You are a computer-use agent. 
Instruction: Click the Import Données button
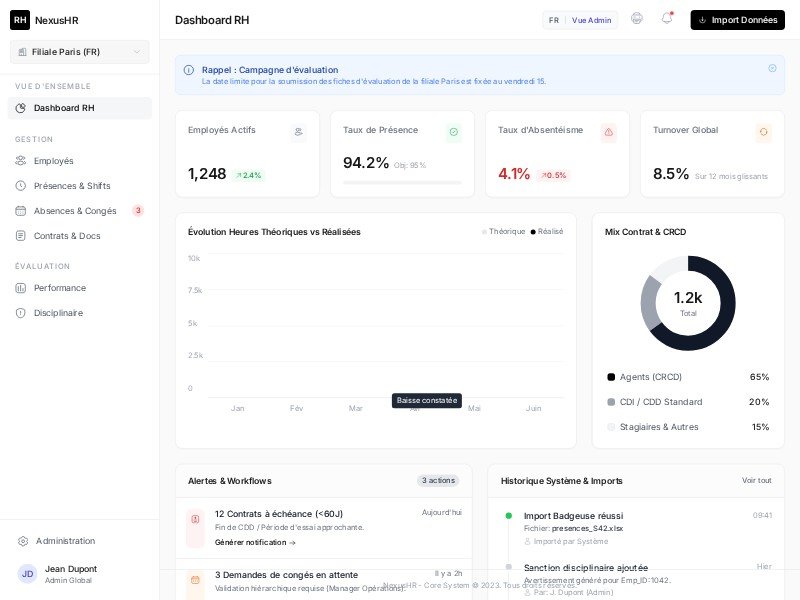tap(737, 20)
